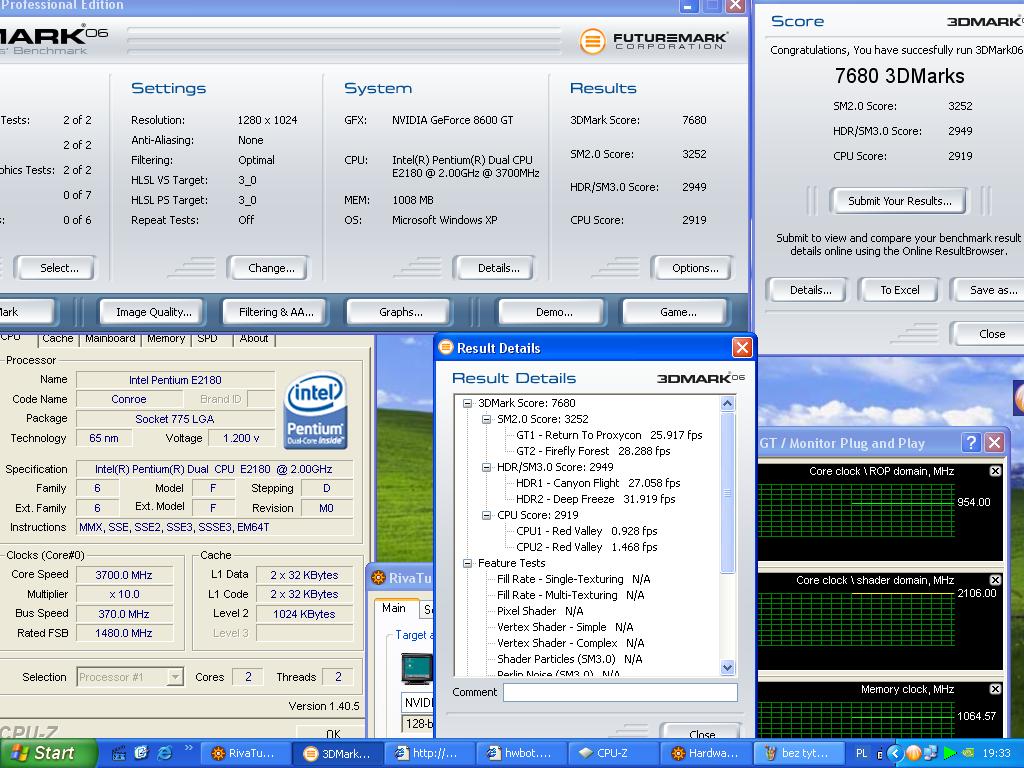Switch to Cache tab in CPU-Z
The image size is (1024, 768).
click(x=57, y=338)
